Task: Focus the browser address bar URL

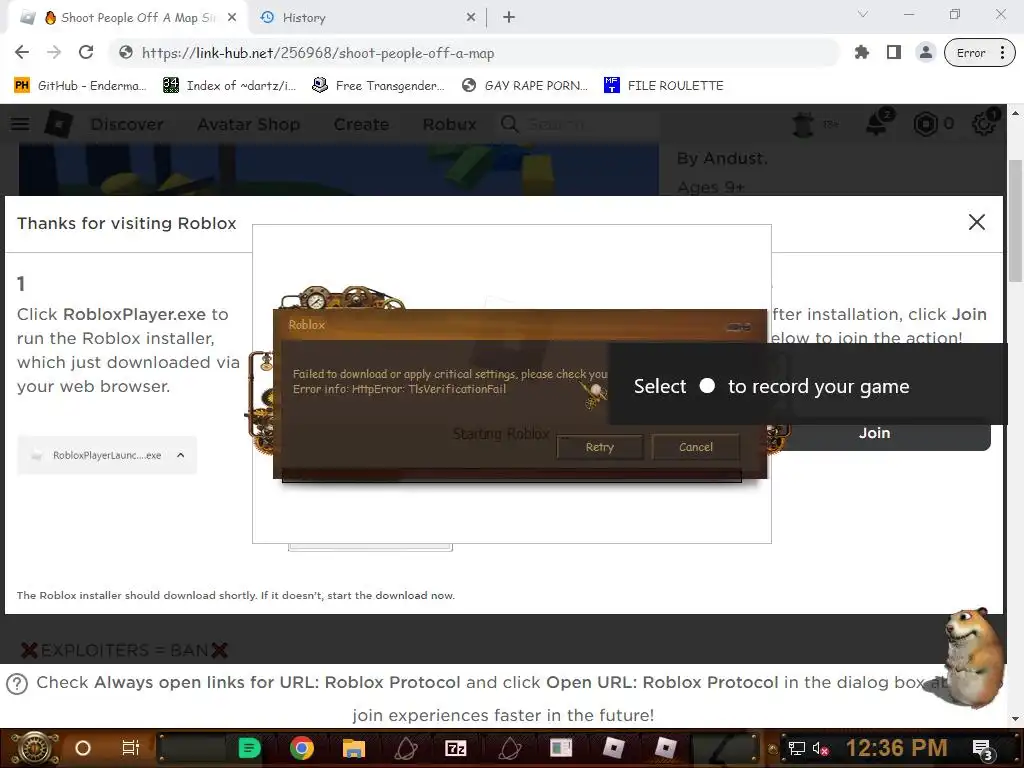Action: pos(317,53)
